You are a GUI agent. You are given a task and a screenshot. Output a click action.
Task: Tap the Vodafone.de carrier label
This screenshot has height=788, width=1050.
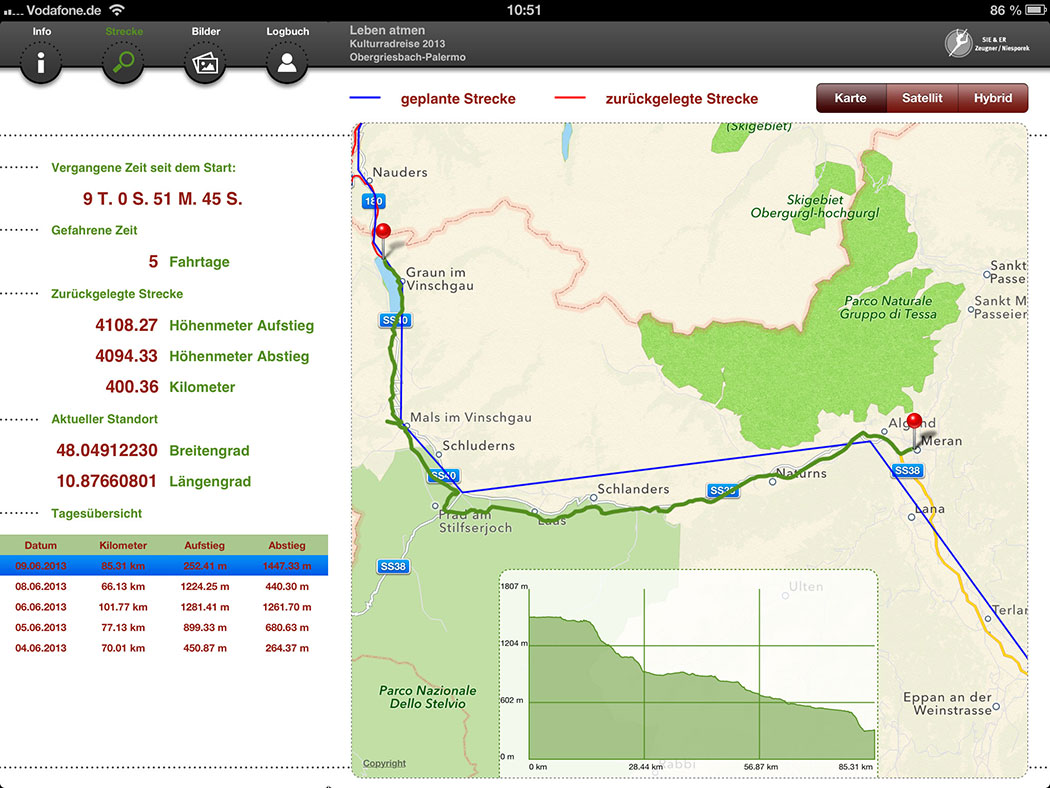(x=64, y=10)
